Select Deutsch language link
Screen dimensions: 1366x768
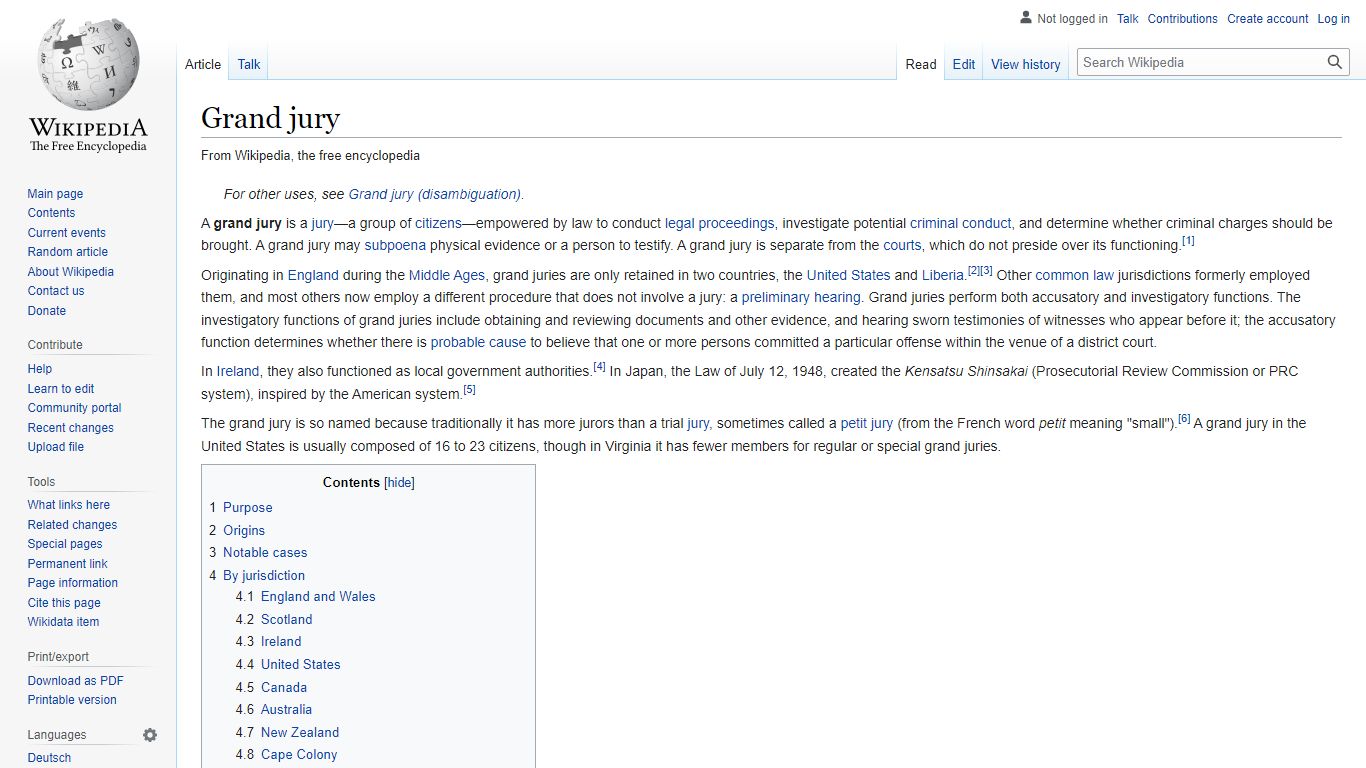[x=49, y=758]
